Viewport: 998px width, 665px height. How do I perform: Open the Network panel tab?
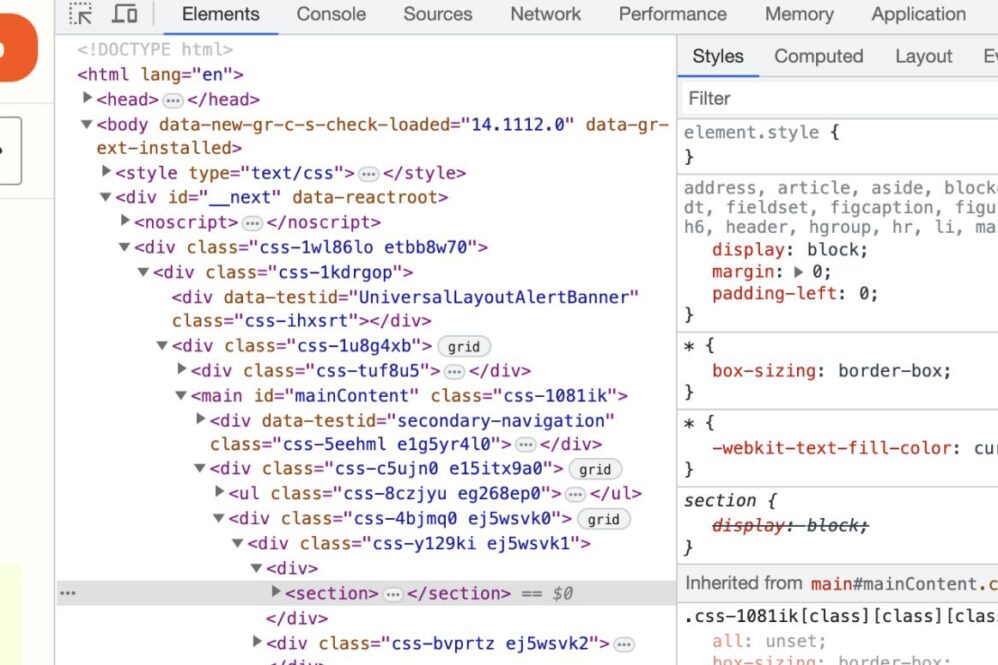point(545,14)
